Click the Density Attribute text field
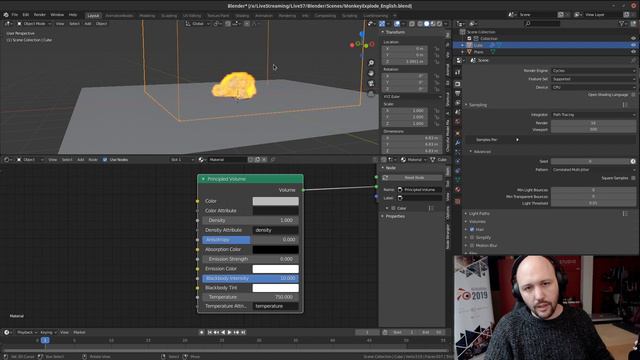Image resolution: width=640 pixels, height=360 pixels. tap(276, 230)
